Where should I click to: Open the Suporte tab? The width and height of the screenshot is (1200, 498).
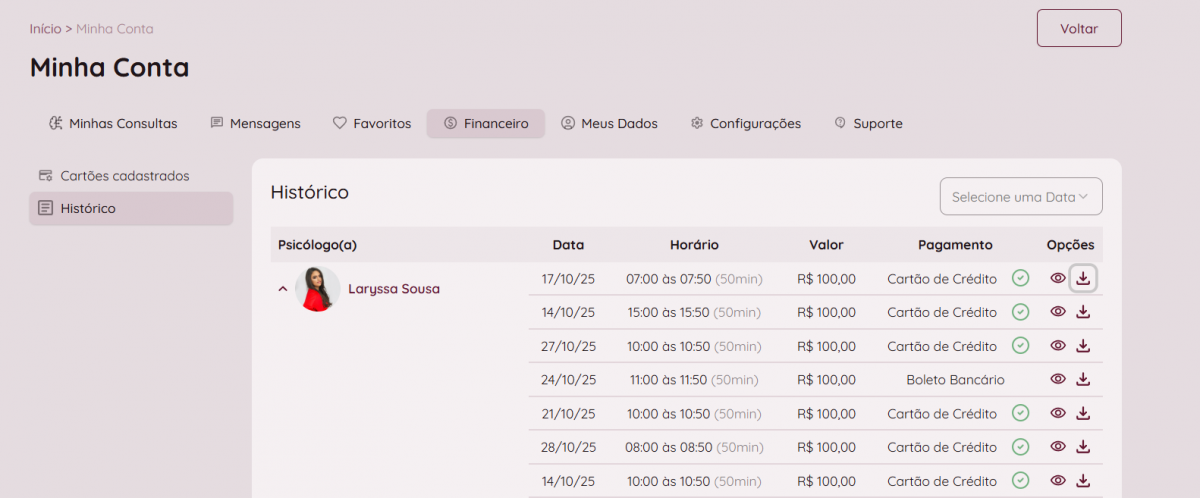click(868, 124)
